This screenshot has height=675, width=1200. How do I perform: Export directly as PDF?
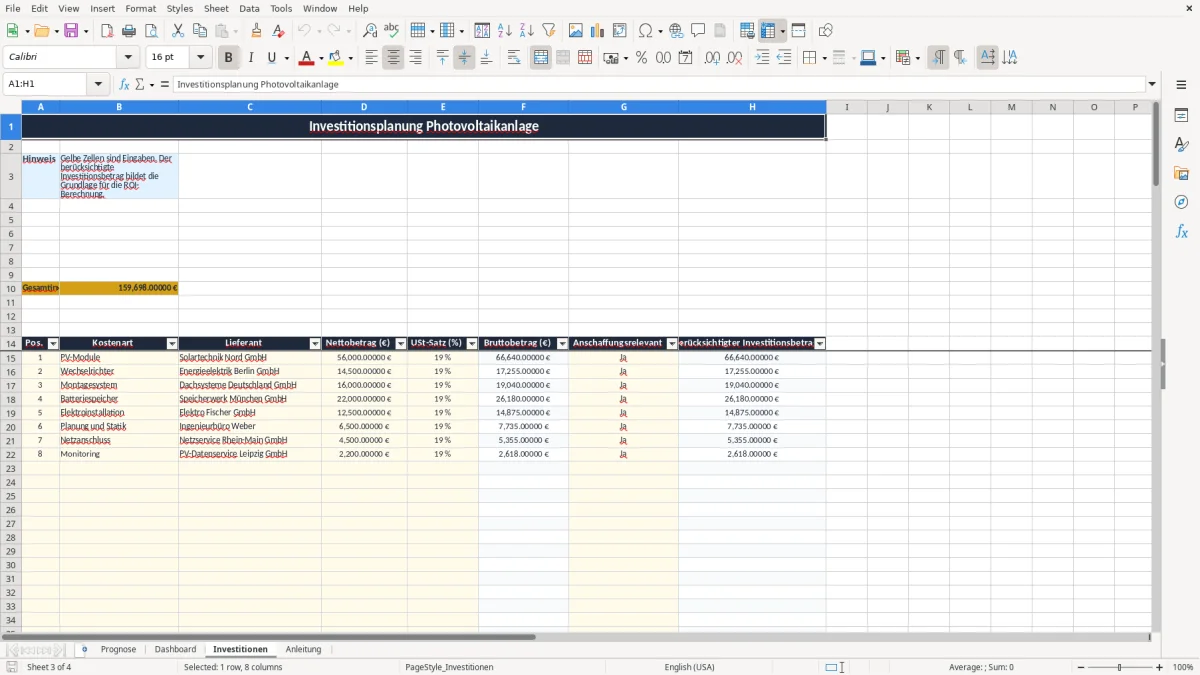click(x=107, y=31)
